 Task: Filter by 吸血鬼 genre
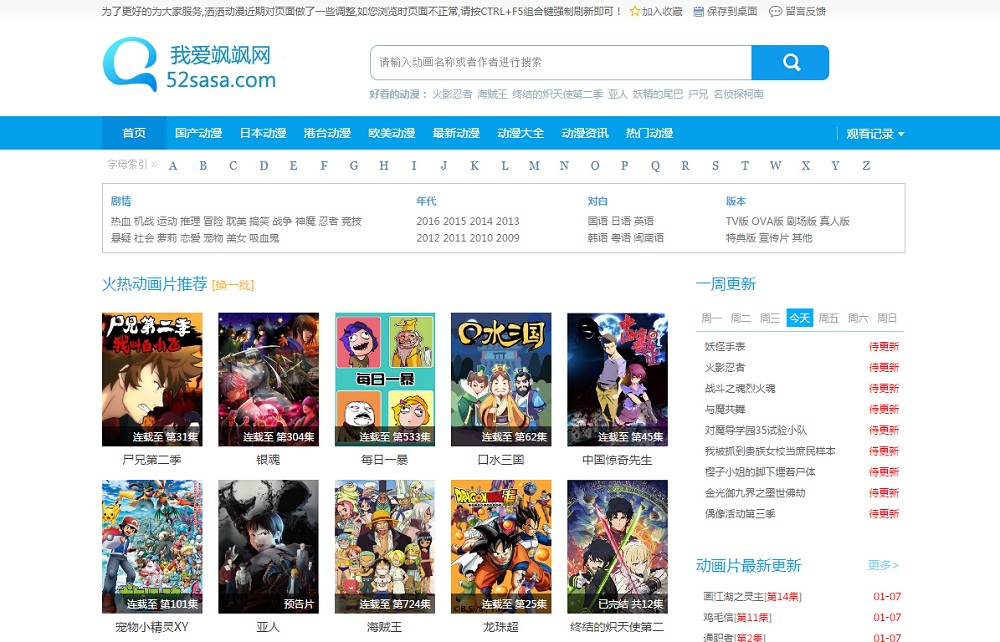coord(264,238)
